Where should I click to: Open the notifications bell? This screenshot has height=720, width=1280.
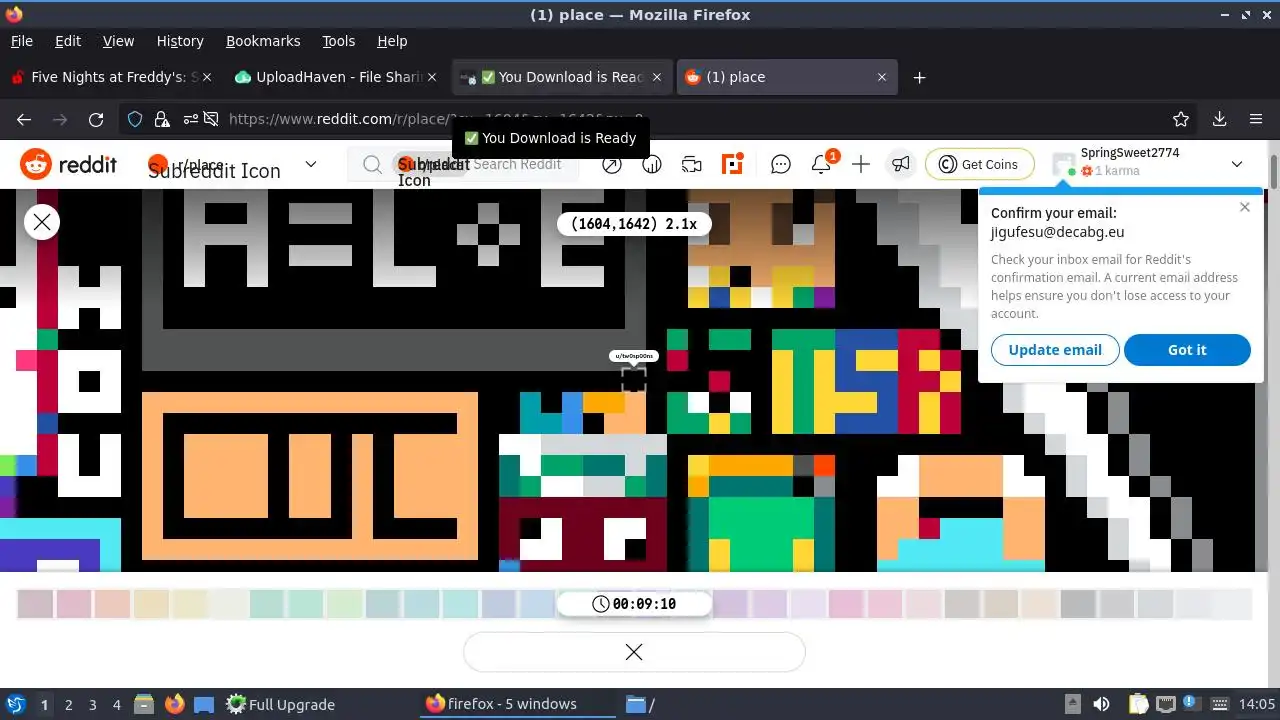(821, 165)
